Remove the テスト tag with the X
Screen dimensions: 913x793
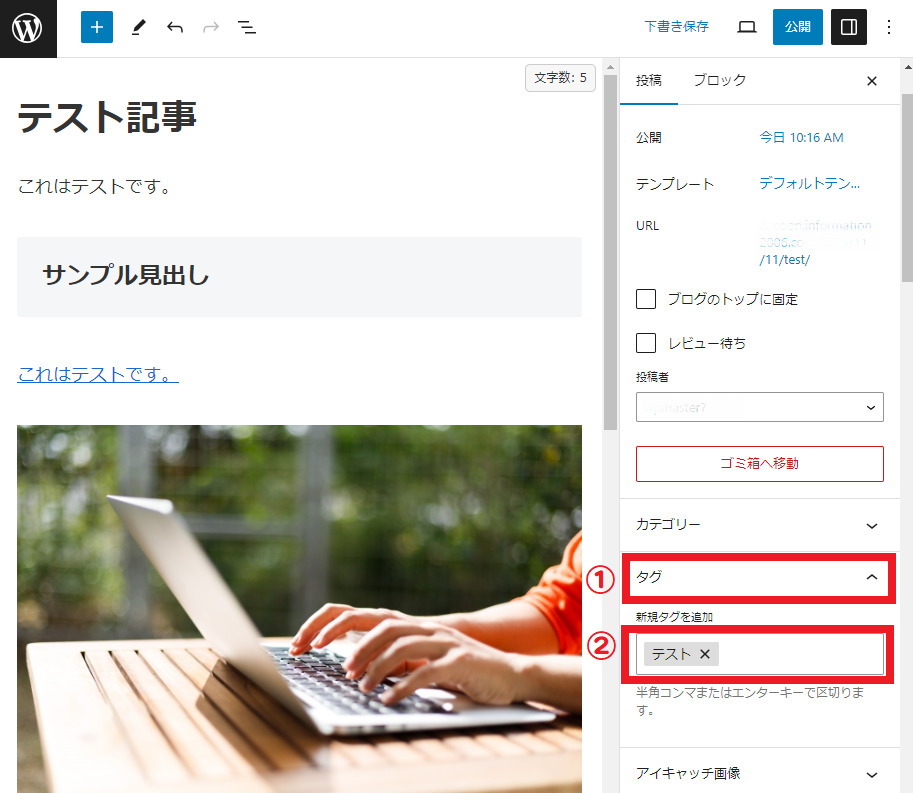pos(705,654)
